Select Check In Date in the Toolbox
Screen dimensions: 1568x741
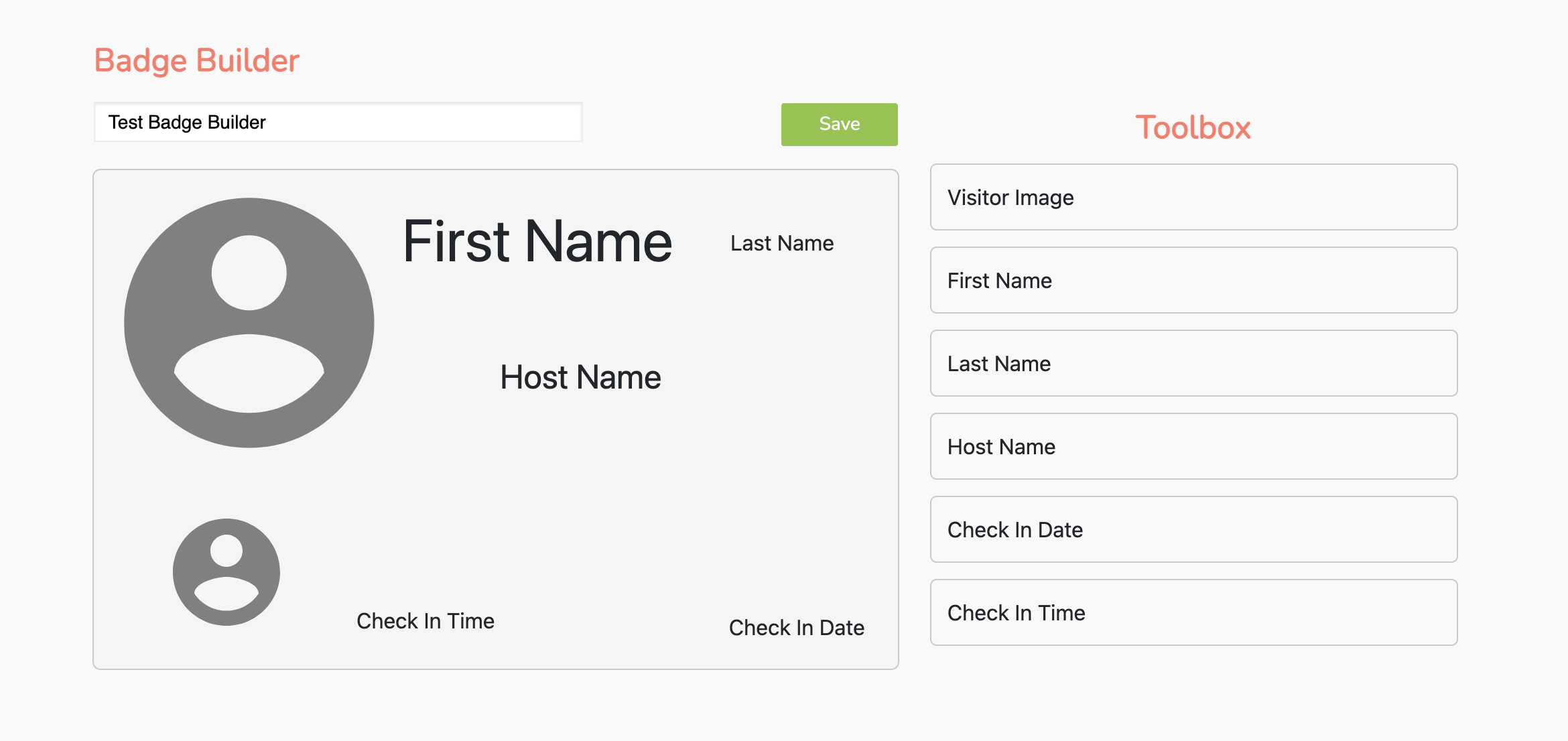(1193, 530)
